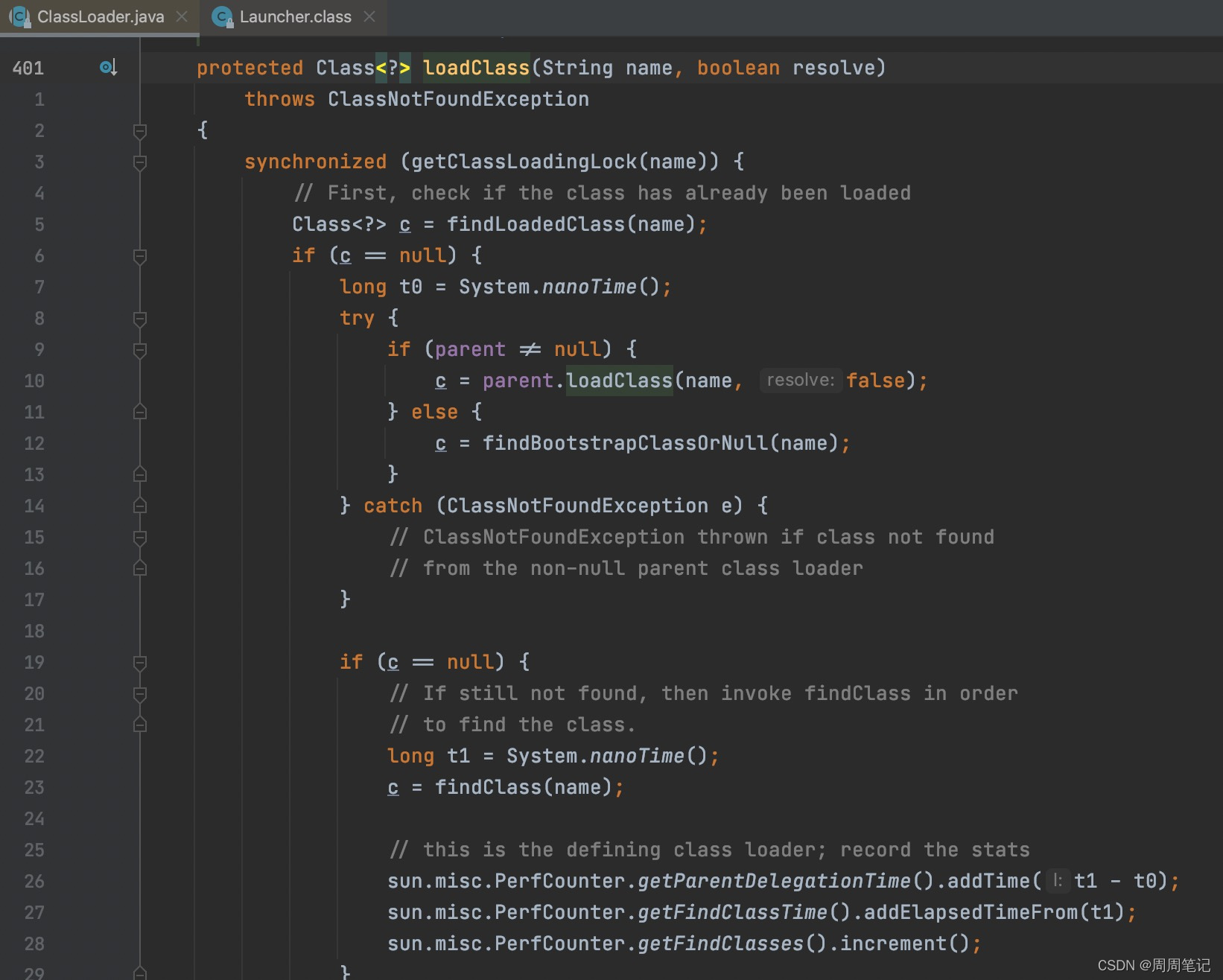Click the findClass(name) call
This screenshot has width=1223, height=980.
[524, 787]
